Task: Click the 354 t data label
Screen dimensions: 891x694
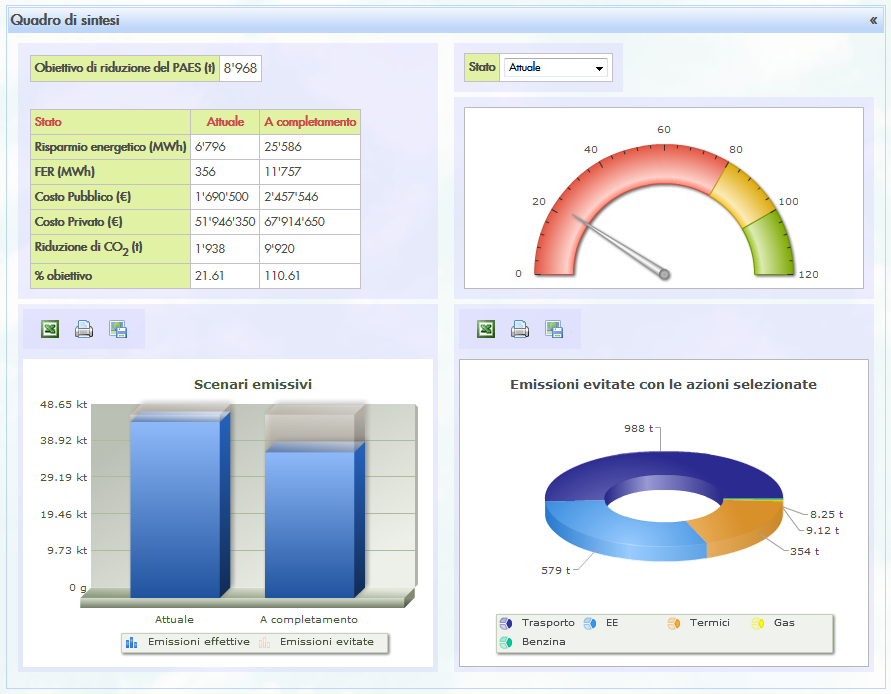Action: click(805, 551)
